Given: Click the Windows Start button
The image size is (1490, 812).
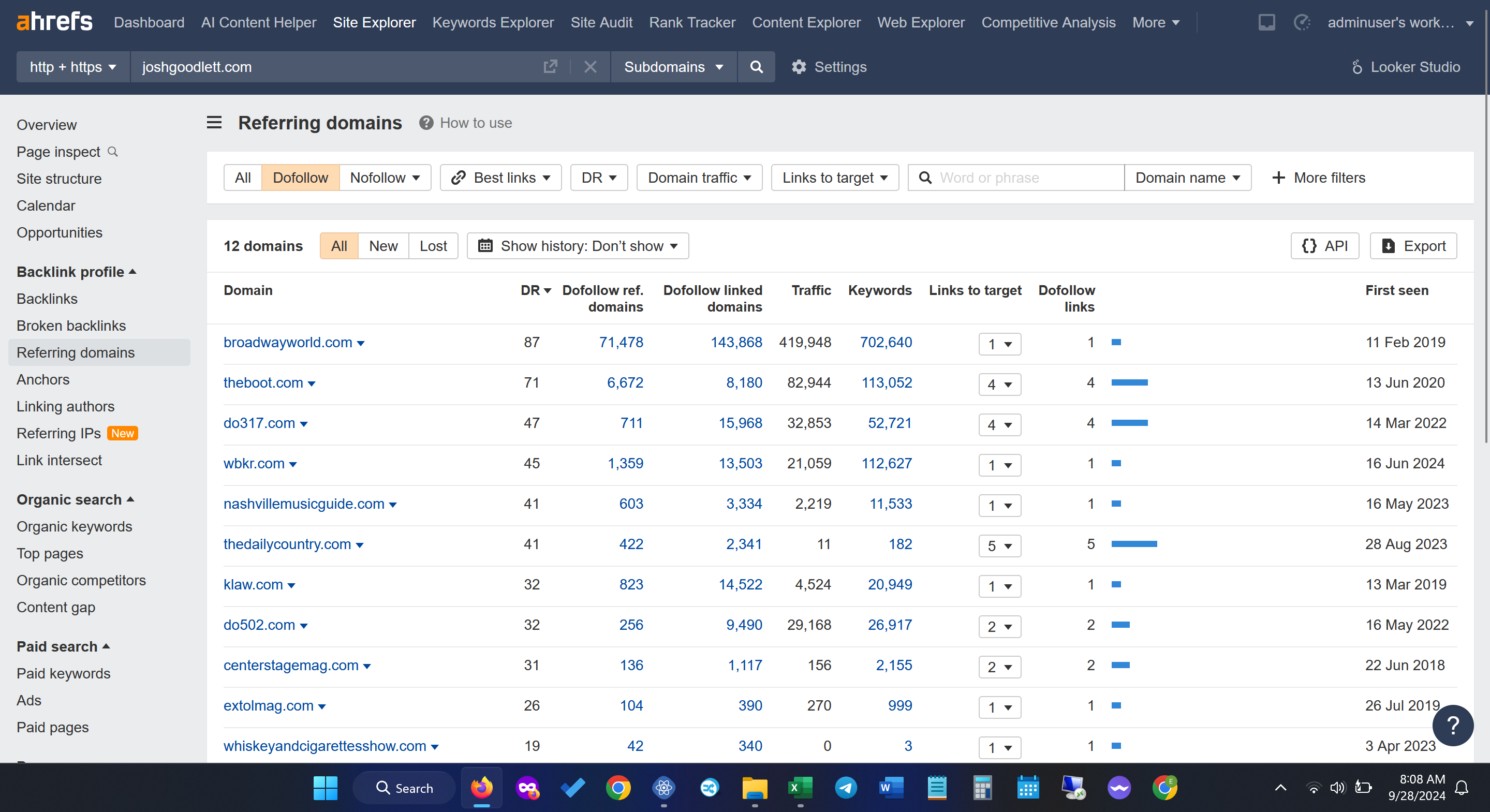Looking at the screenshot, I should [325, 788].
